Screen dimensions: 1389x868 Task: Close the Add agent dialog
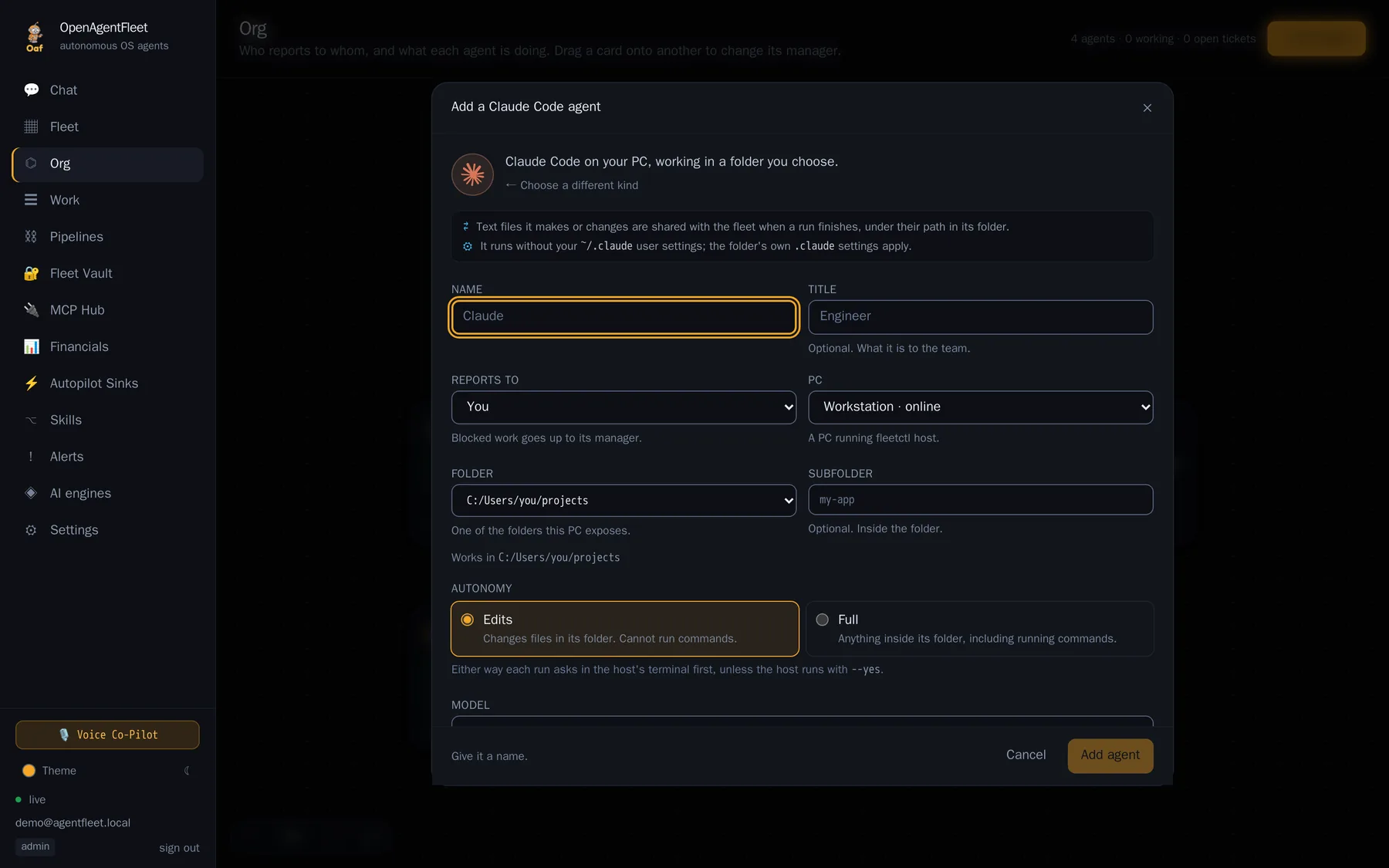(1147, 108)
